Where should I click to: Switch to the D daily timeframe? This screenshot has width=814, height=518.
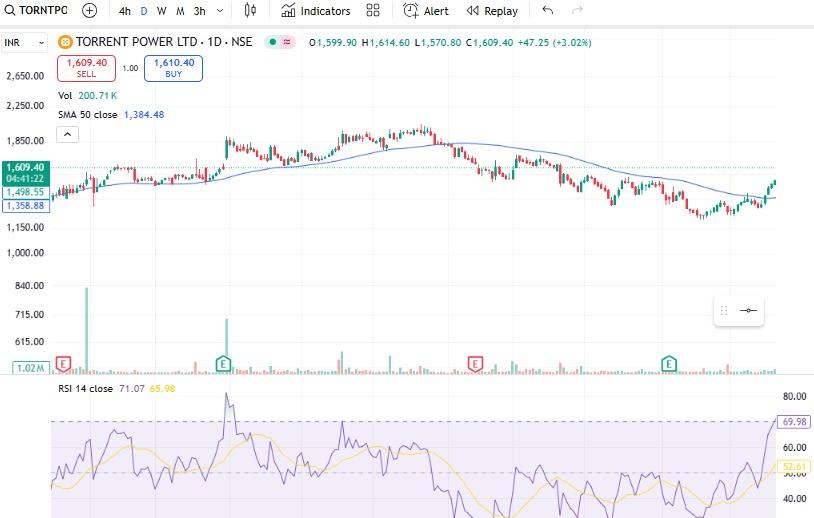tap(144, 11)
